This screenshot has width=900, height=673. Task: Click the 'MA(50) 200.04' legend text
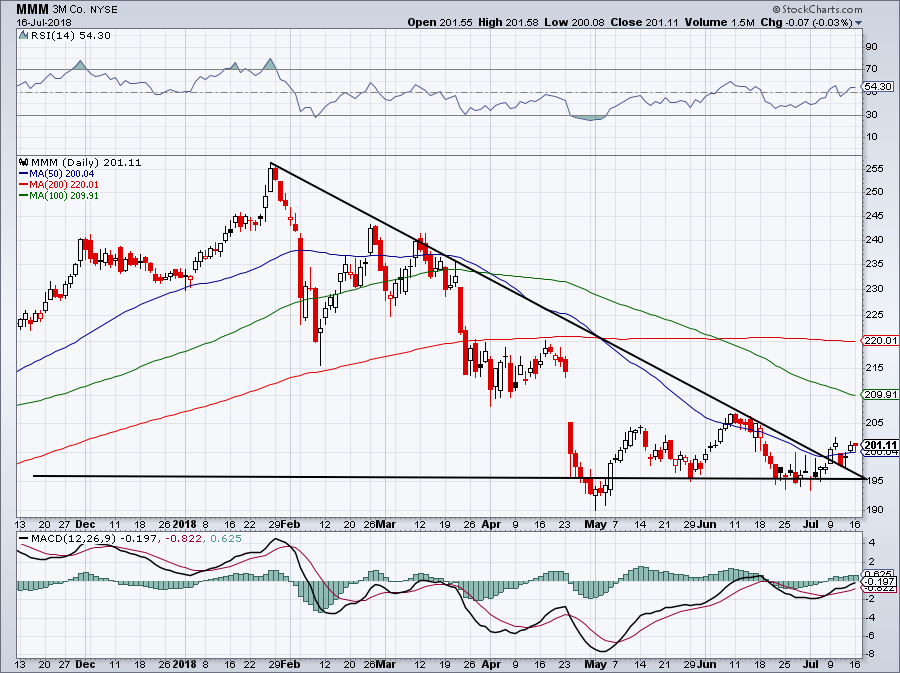point(62,174)
